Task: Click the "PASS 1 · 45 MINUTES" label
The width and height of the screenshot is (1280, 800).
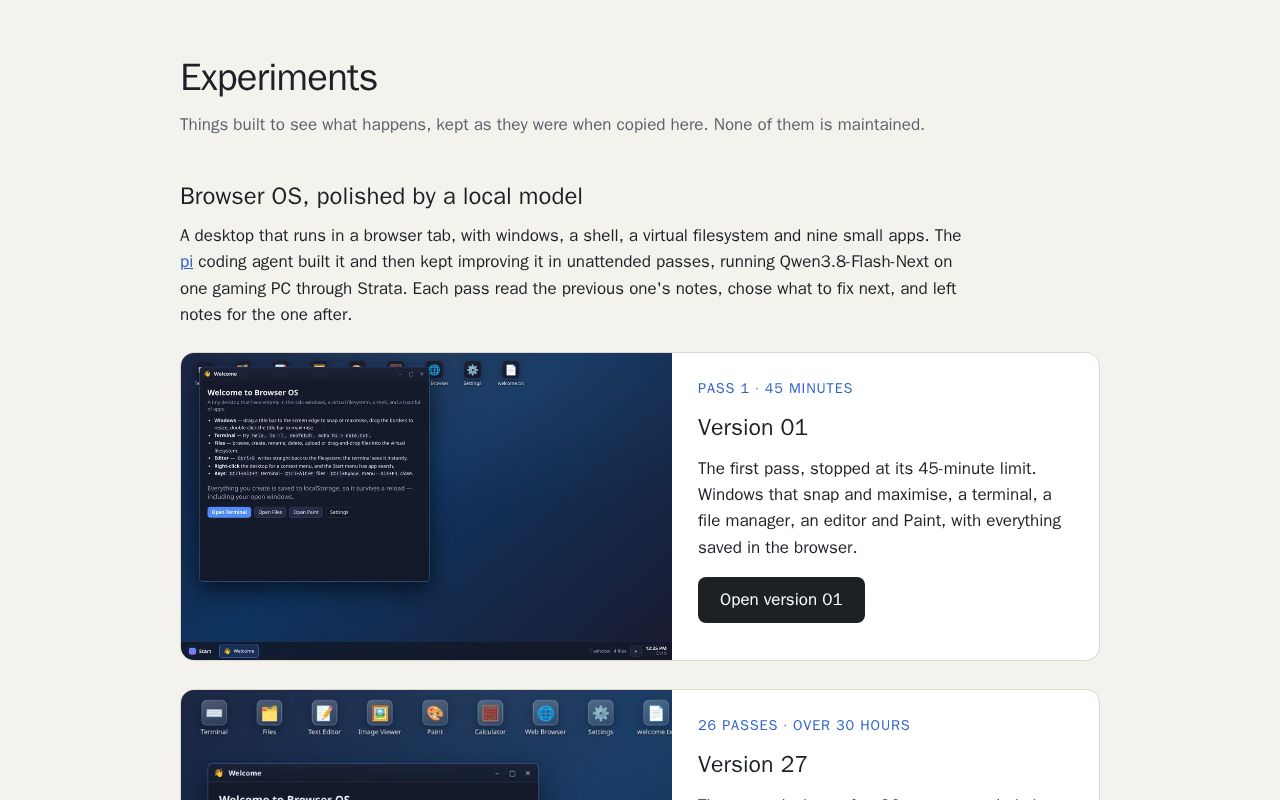Action: click(x=775, y=388)
